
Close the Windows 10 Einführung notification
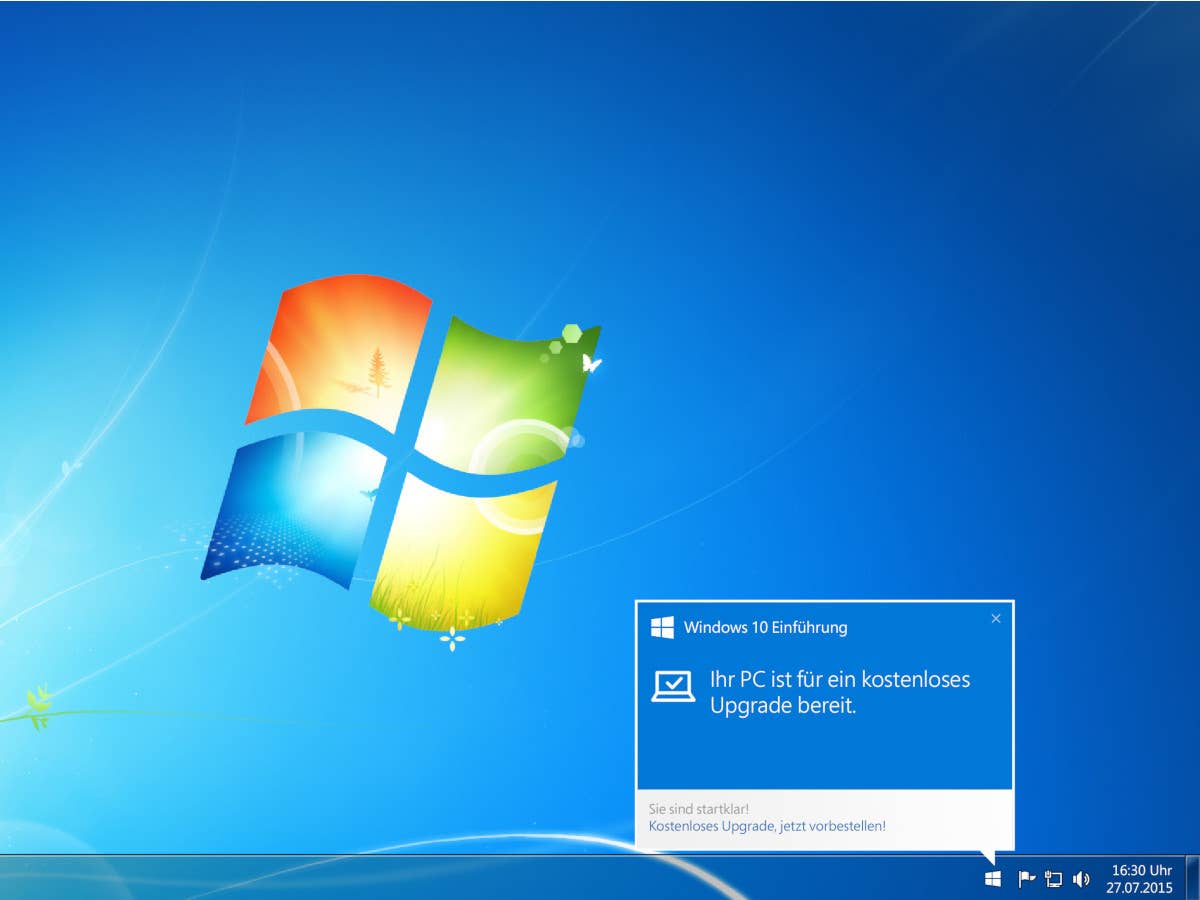[x=996, y=618]
